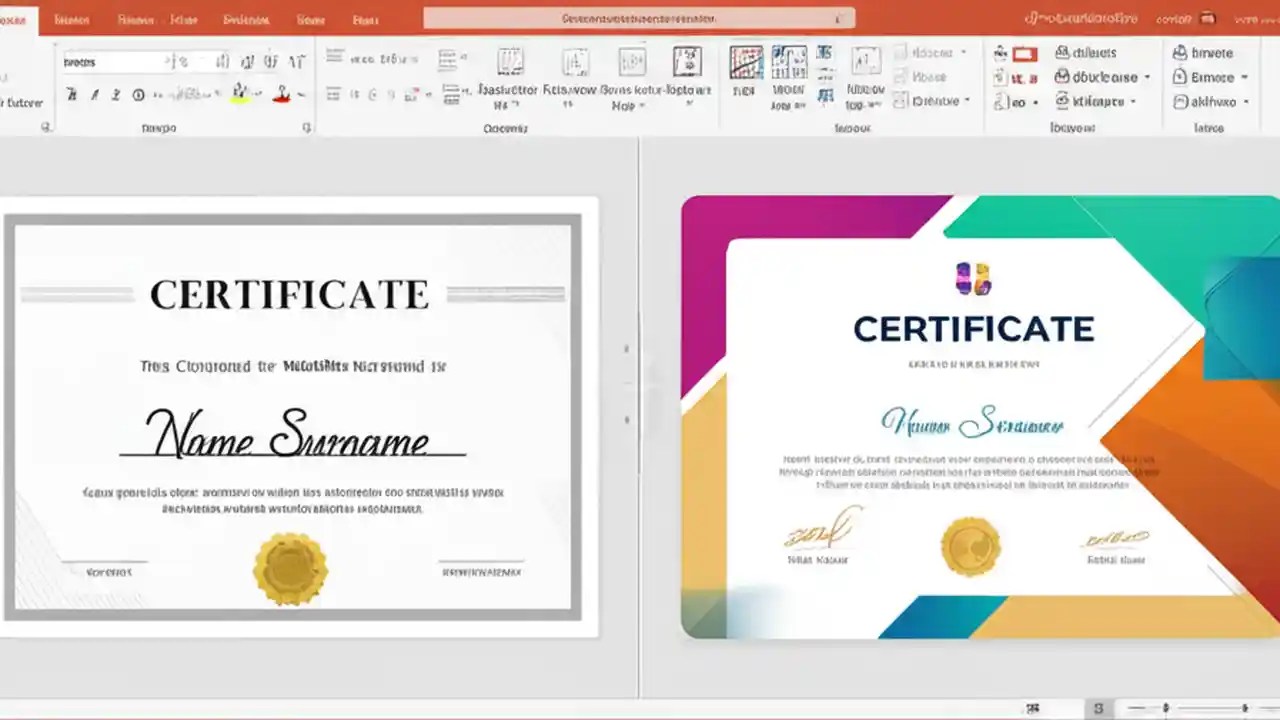The height and width of the screenshot is (720, 1280).
Task: Toggle strikethrough formatting
Action: [x=139, y=94]
